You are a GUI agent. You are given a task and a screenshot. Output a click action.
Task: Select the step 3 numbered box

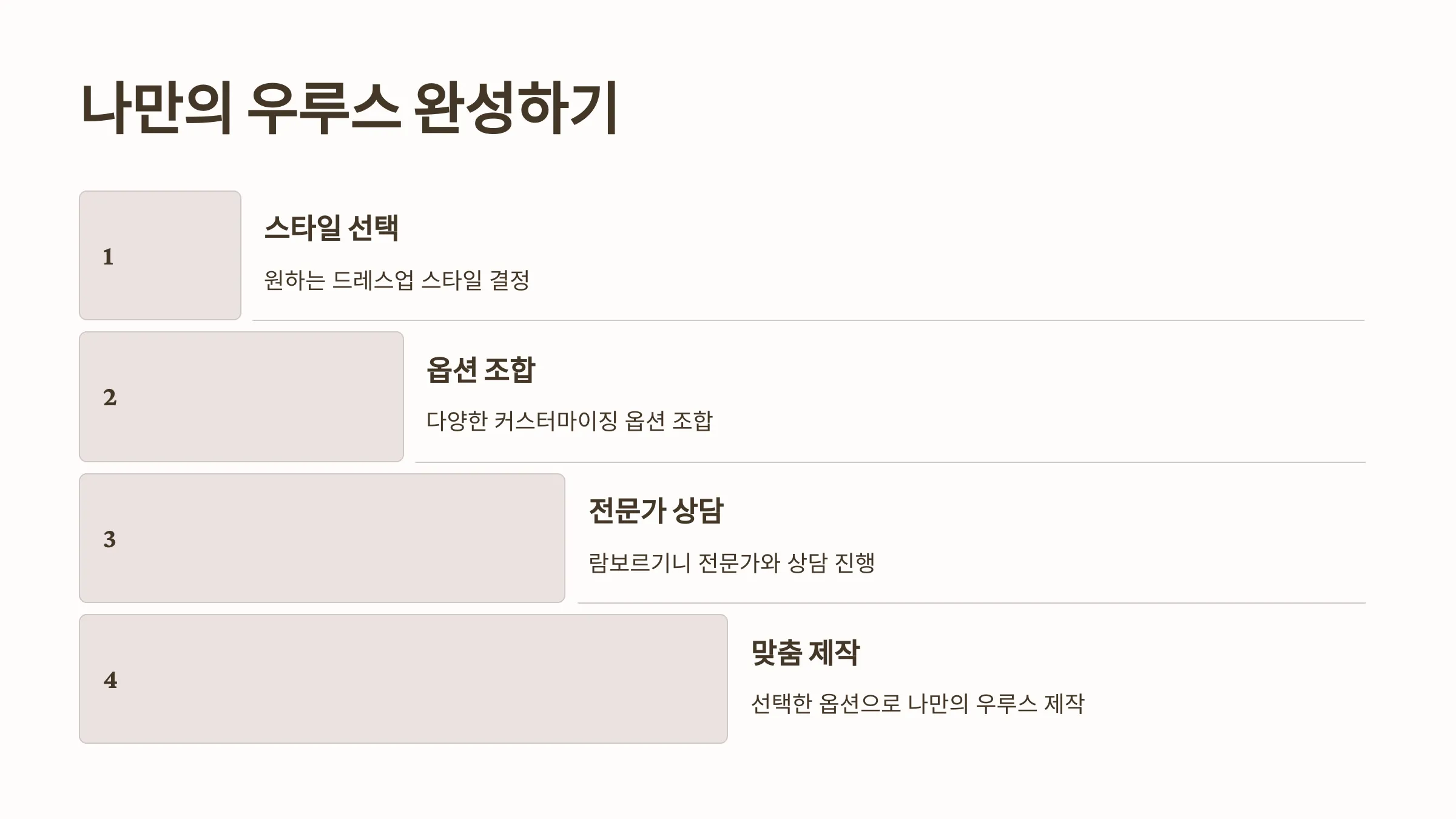(x=322, y=538)
